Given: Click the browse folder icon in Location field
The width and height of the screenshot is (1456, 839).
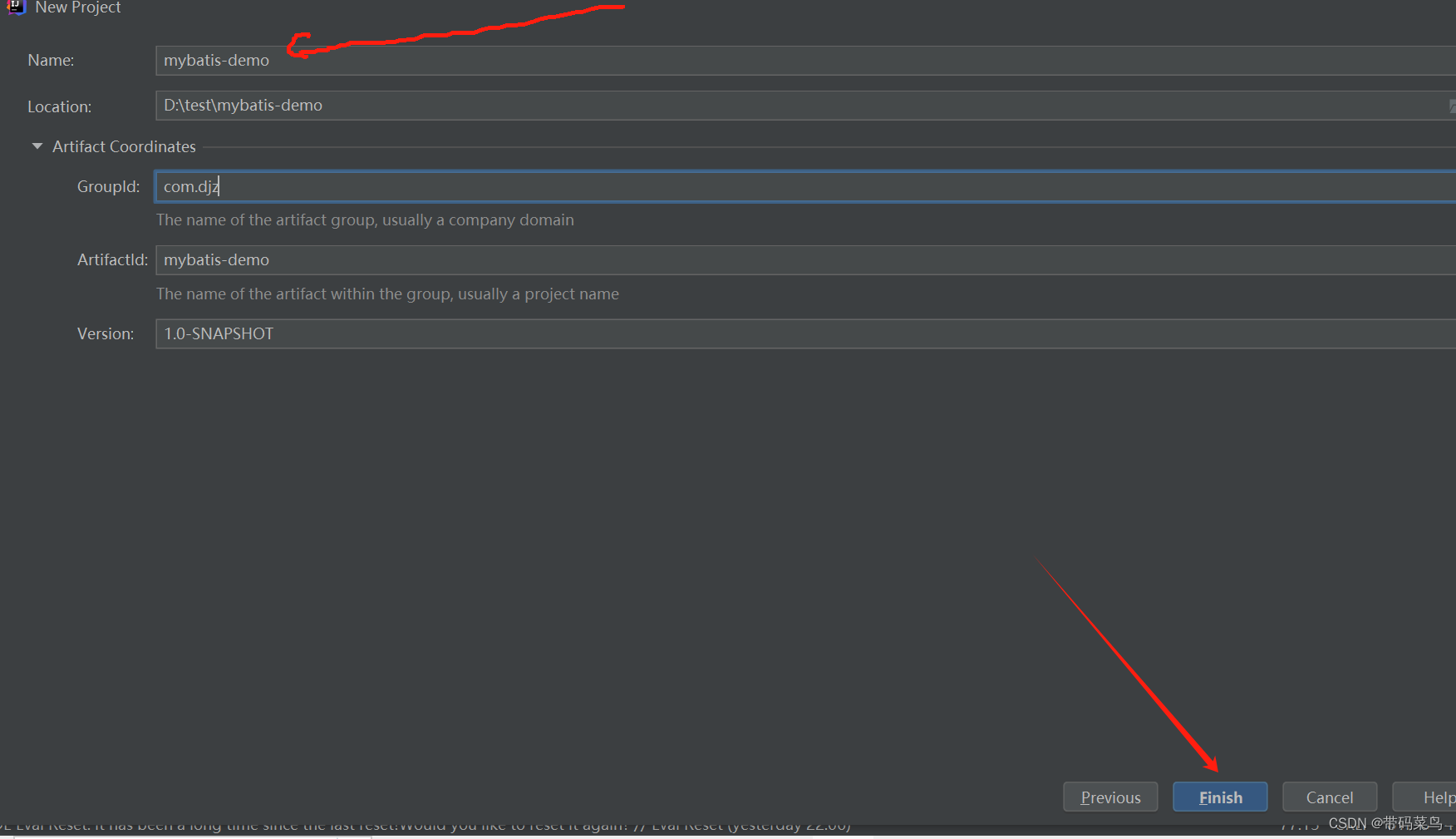Looking at the screenshot, I should click(x=1452, y=106).
